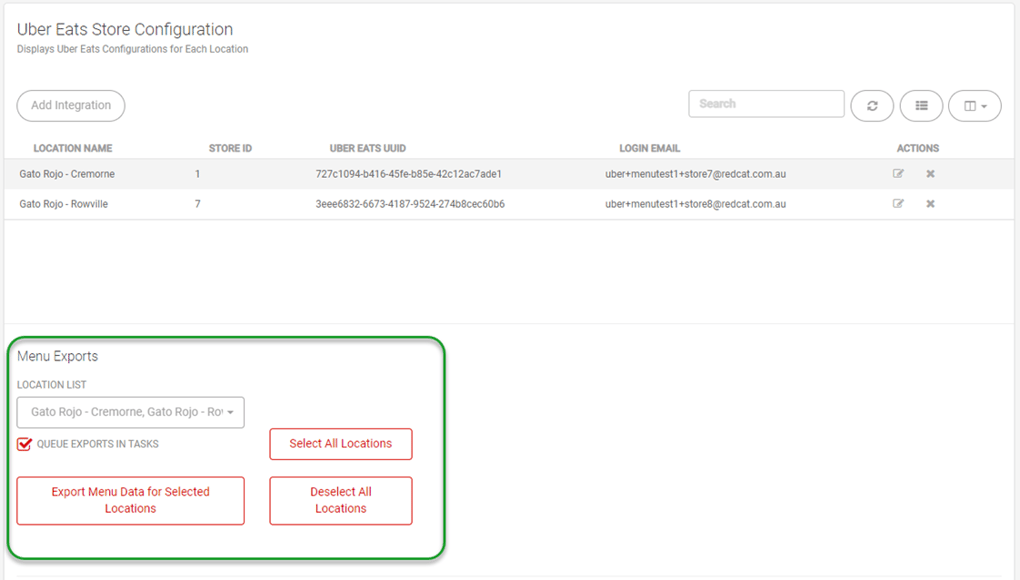Open the columns visibility dropdown
The height and width of the screenshot is (580, 1020).
[974, 105]
